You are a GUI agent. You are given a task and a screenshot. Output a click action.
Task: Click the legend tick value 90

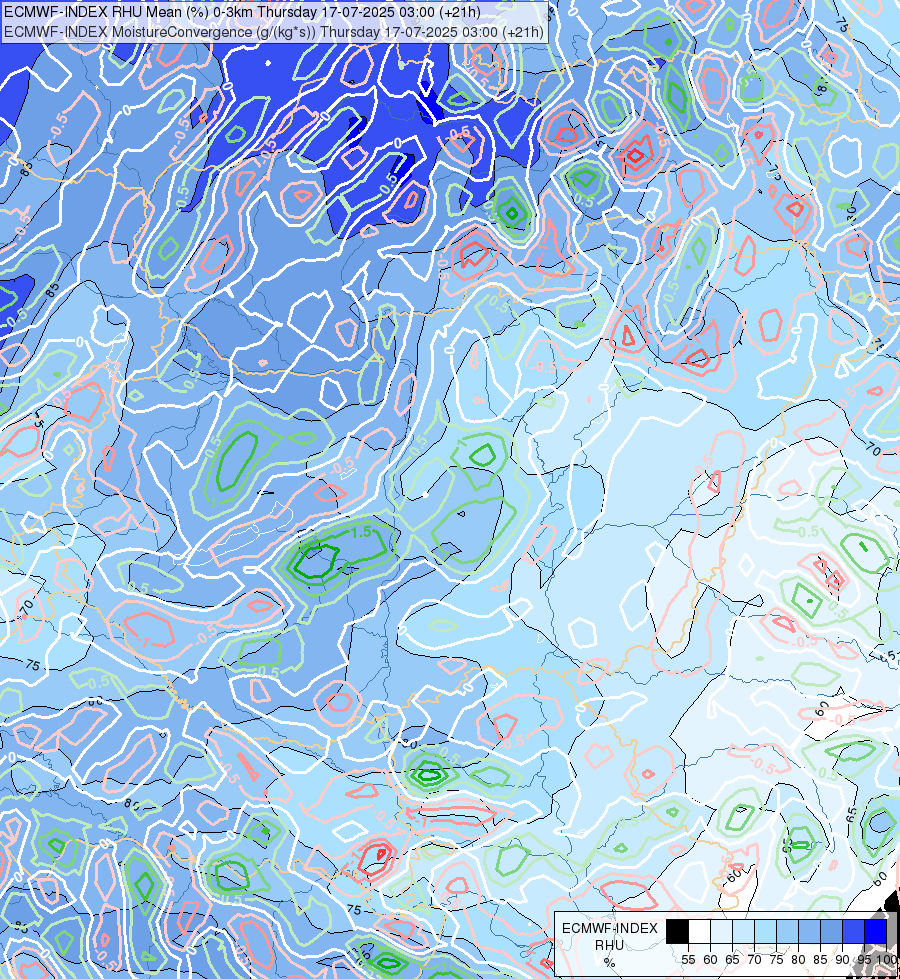[x=842, y=960]
